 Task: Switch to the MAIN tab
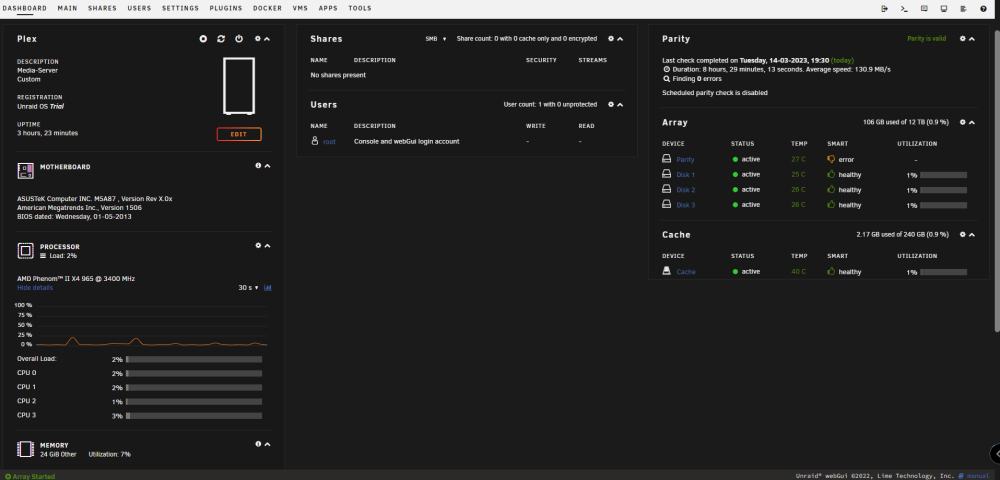68,8
